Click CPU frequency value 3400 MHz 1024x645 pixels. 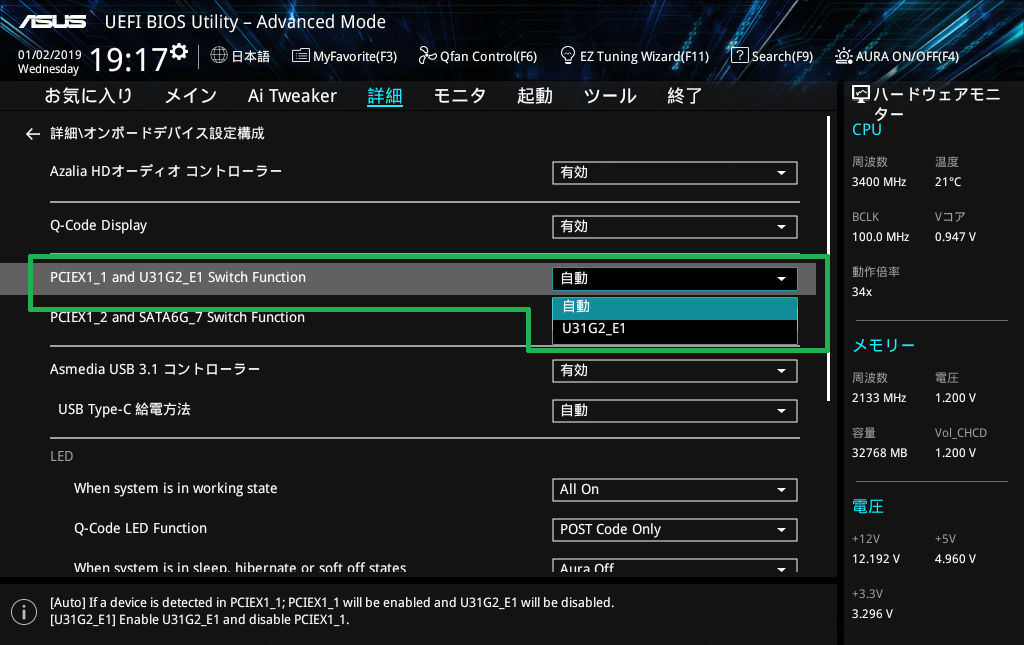(878, 182)
